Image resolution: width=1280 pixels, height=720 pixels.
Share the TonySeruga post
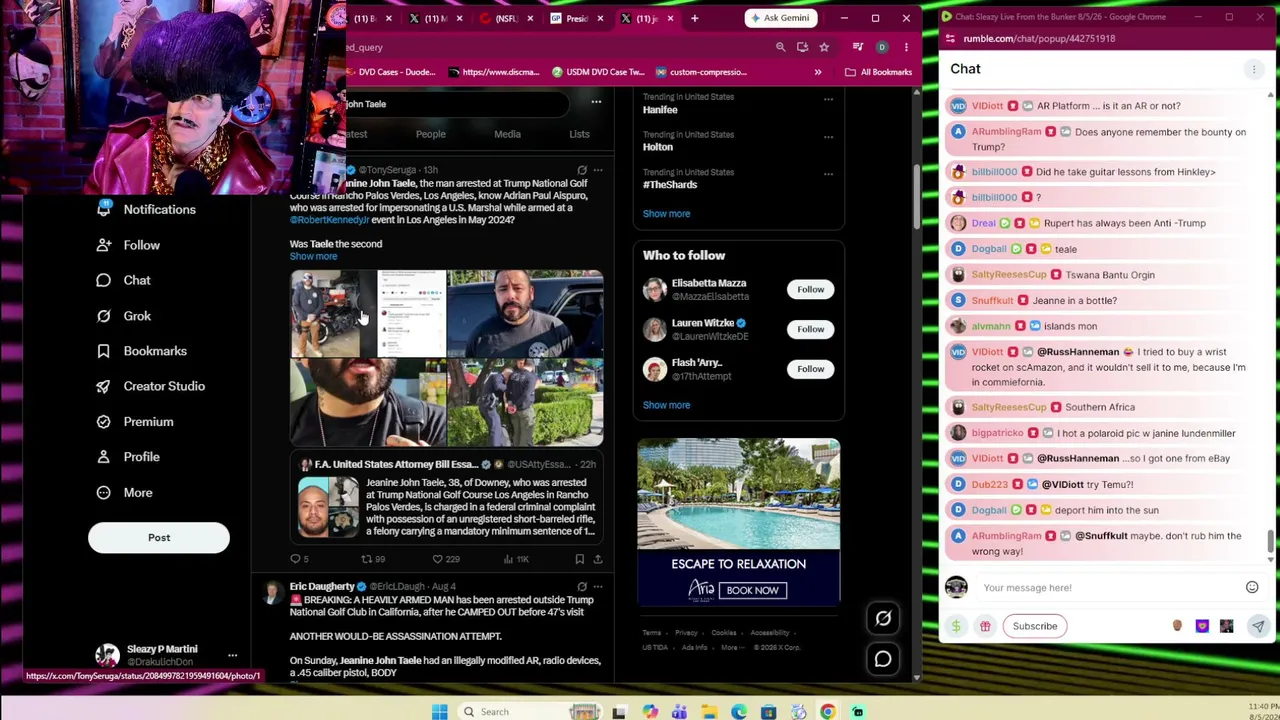click(598, 559)
